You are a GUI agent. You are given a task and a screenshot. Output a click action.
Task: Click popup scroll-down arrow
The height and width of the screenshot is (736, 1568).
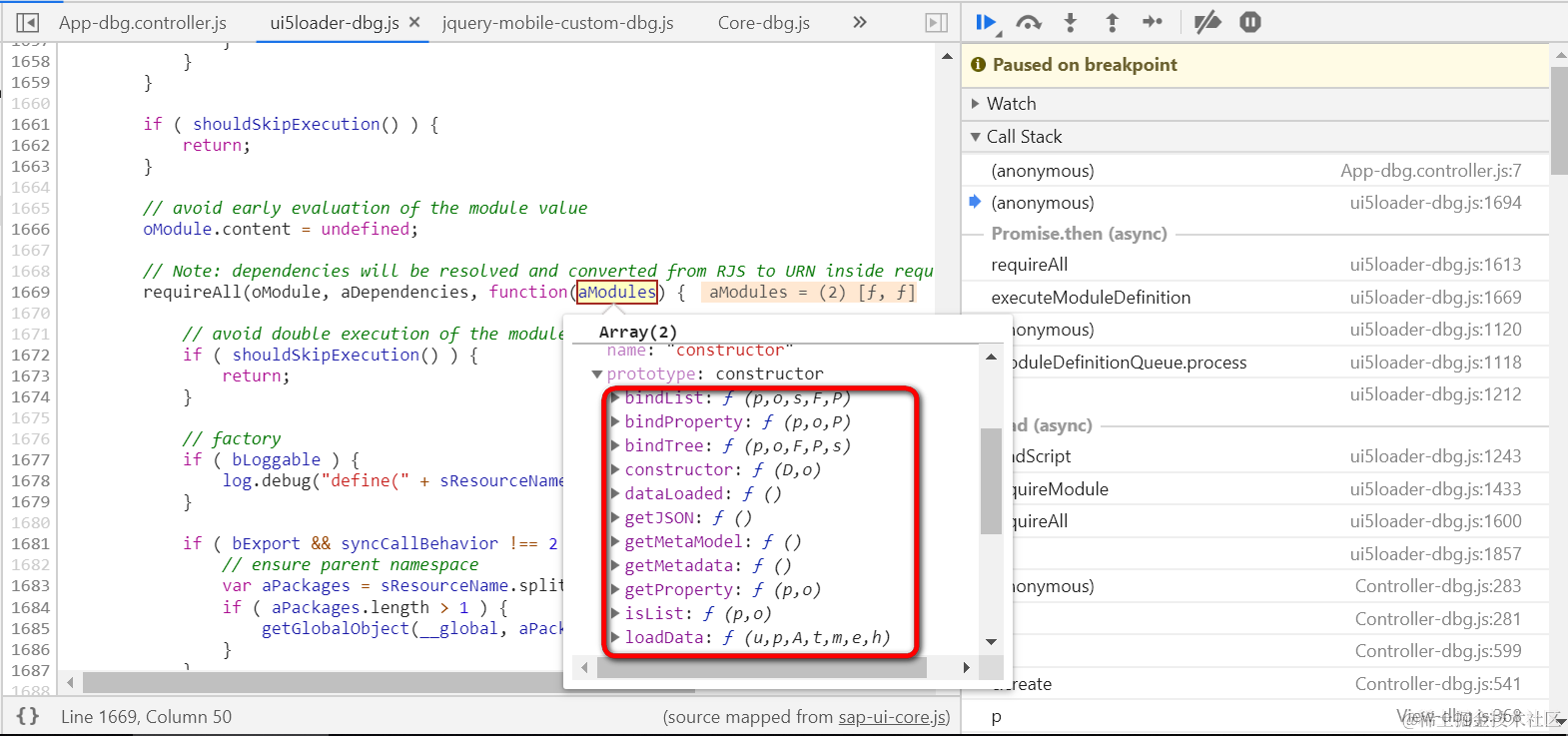991,642
